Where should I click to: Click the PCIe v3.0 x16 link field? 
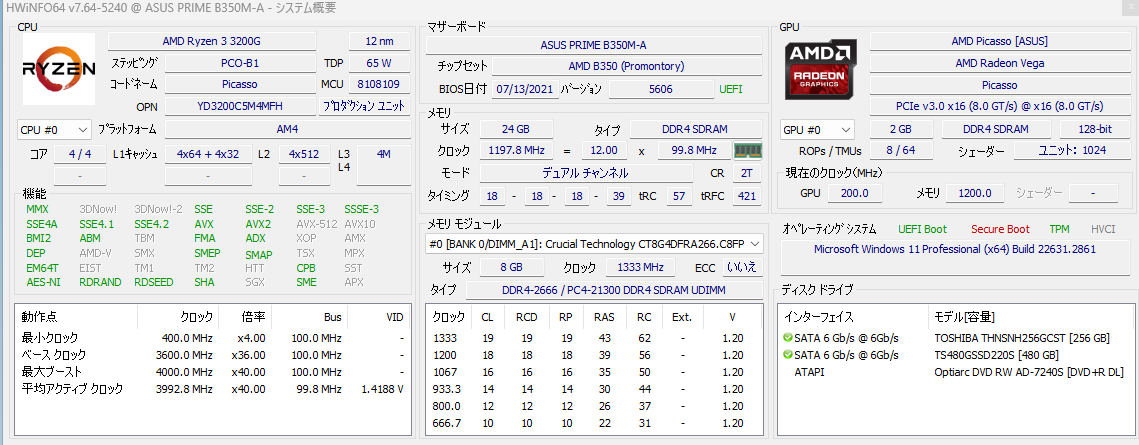click(1000, 107)
